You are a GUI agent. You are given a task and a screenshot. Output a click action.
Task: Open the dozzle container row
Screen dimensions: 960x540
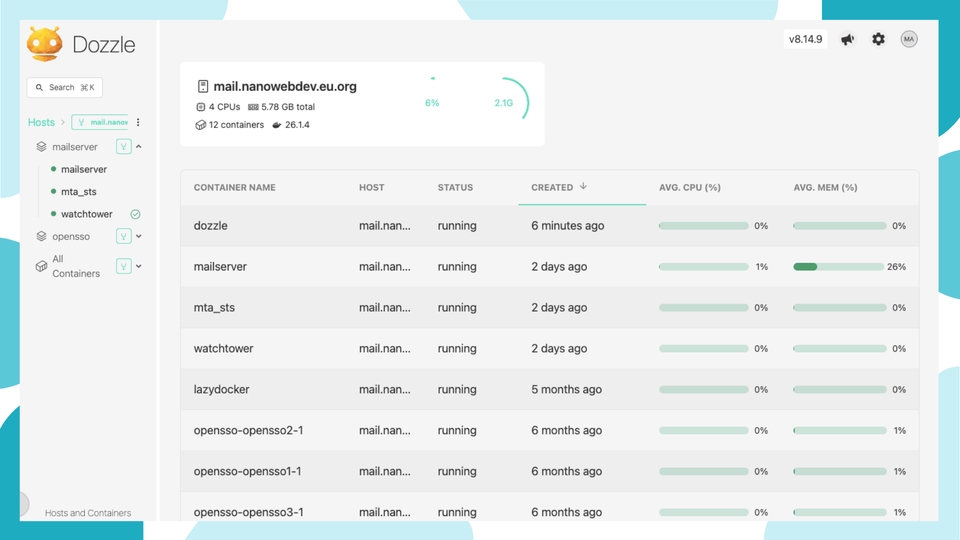(x=550, y=225)
